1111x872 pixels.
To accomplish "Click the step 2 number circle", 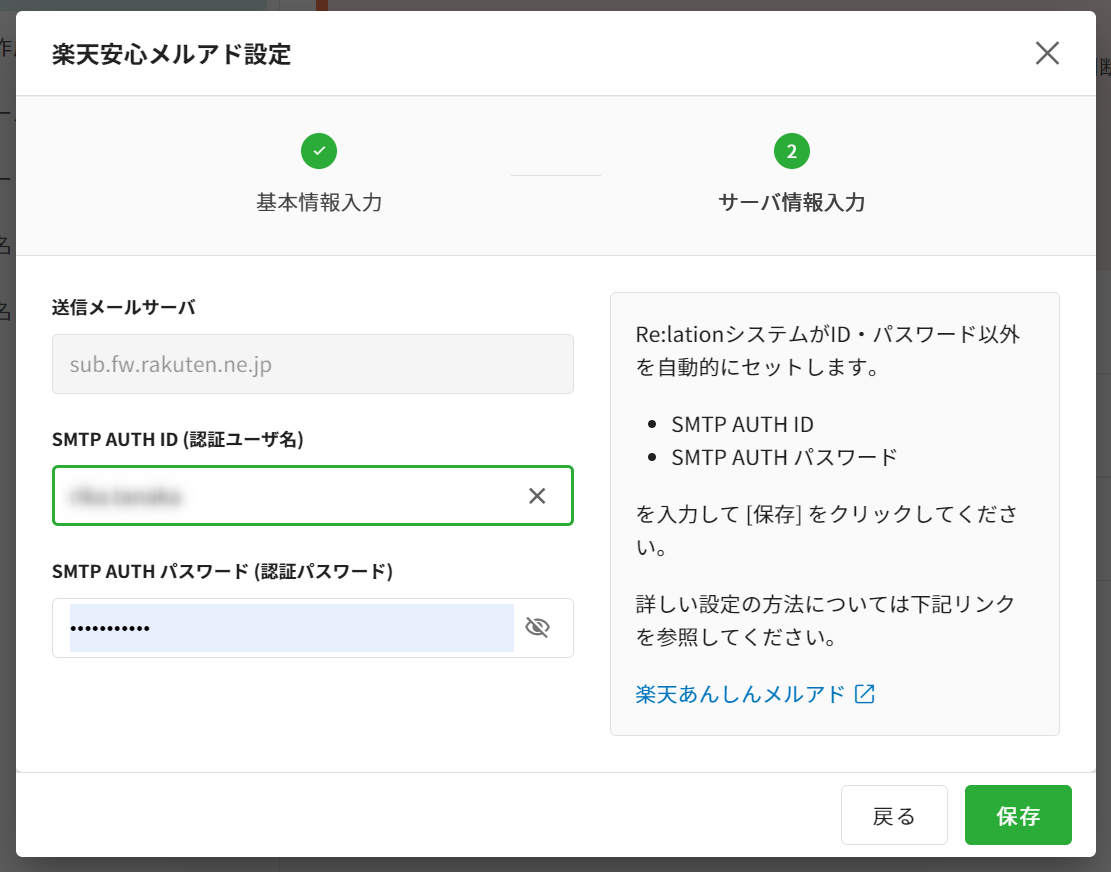I will pos(791,151).
